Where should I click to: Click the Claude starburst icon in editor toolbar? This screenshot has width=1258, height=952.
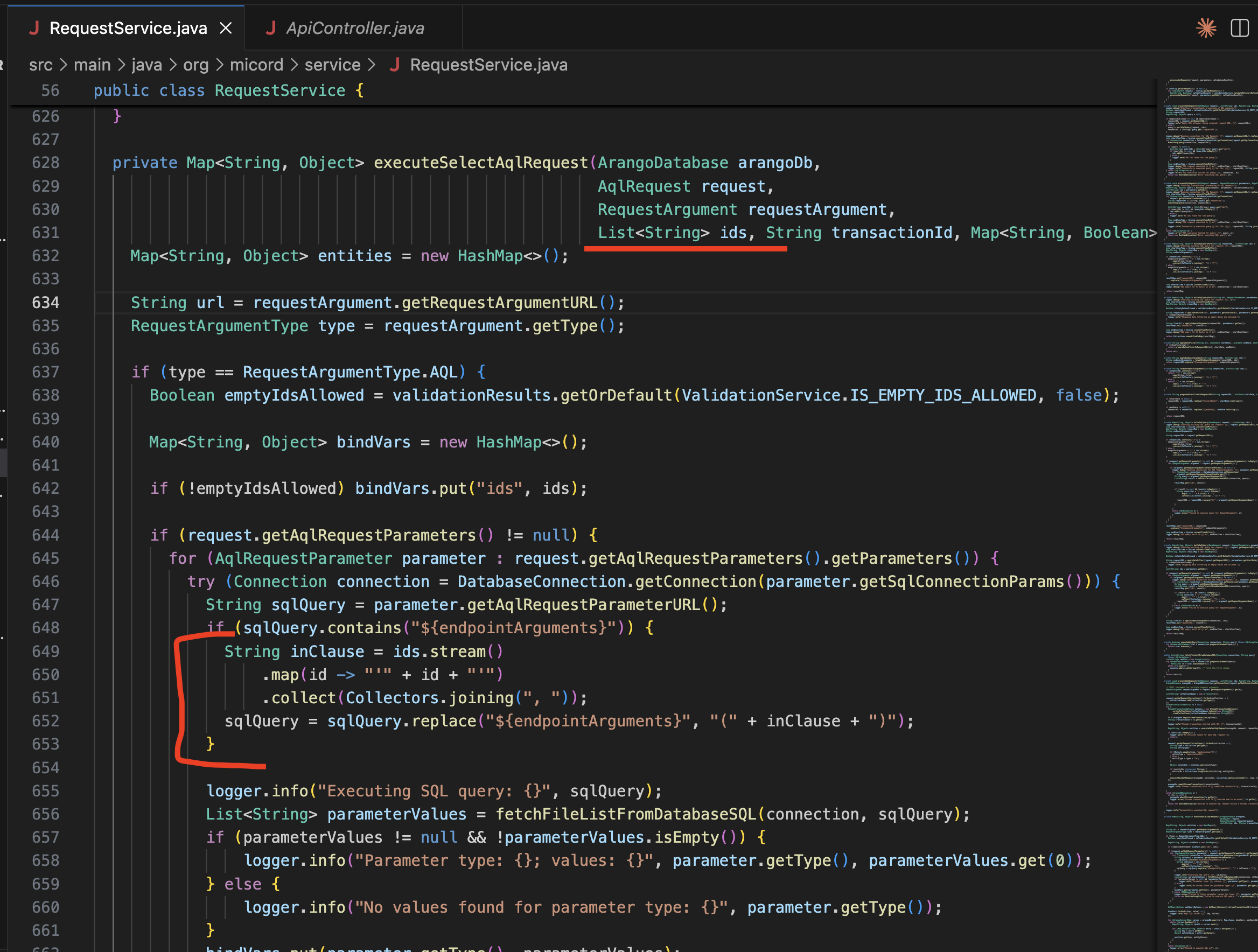(x=1206, y=28)
